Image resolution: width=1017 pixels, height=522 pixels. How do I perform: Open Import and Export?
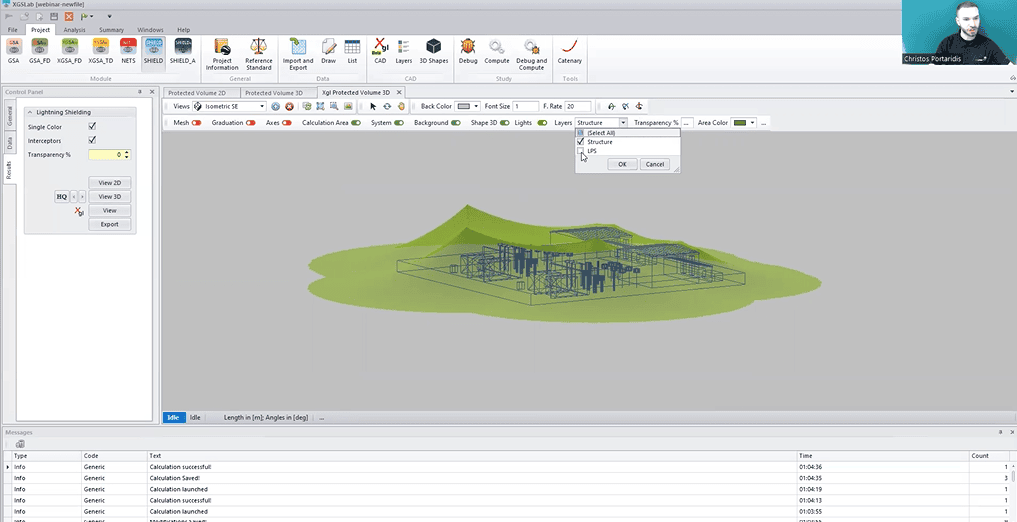tap(298, 54)
